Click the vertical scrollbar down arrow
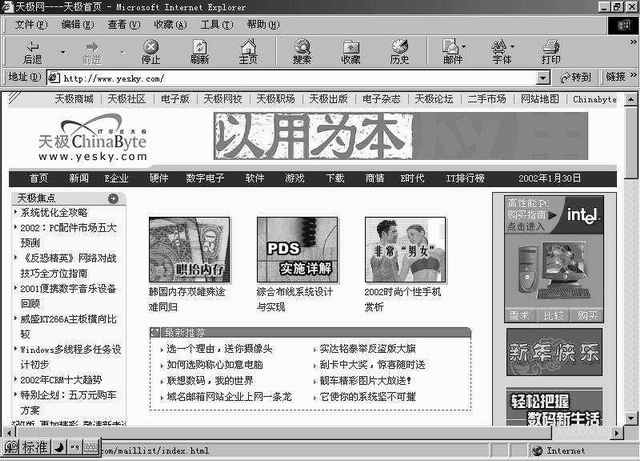 630,418
